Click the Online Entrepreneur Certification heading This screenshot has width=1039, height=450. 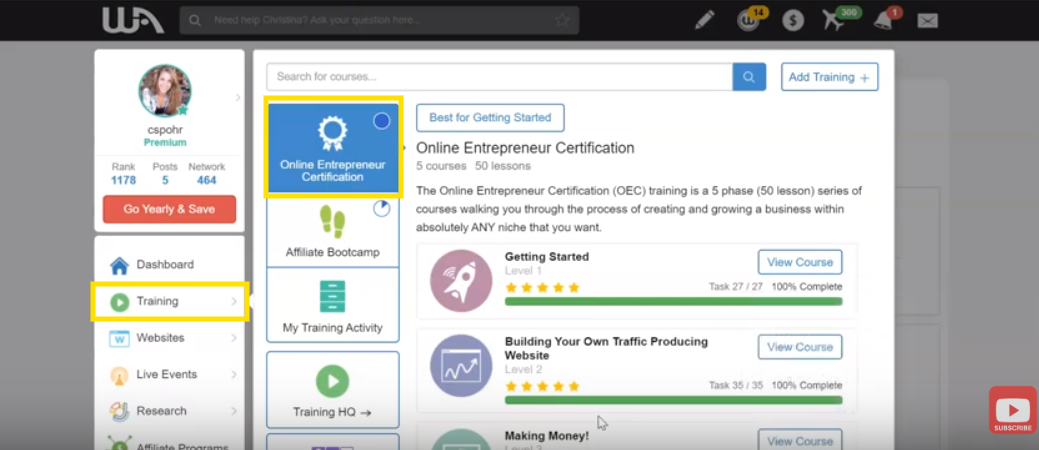click(525, 148)
